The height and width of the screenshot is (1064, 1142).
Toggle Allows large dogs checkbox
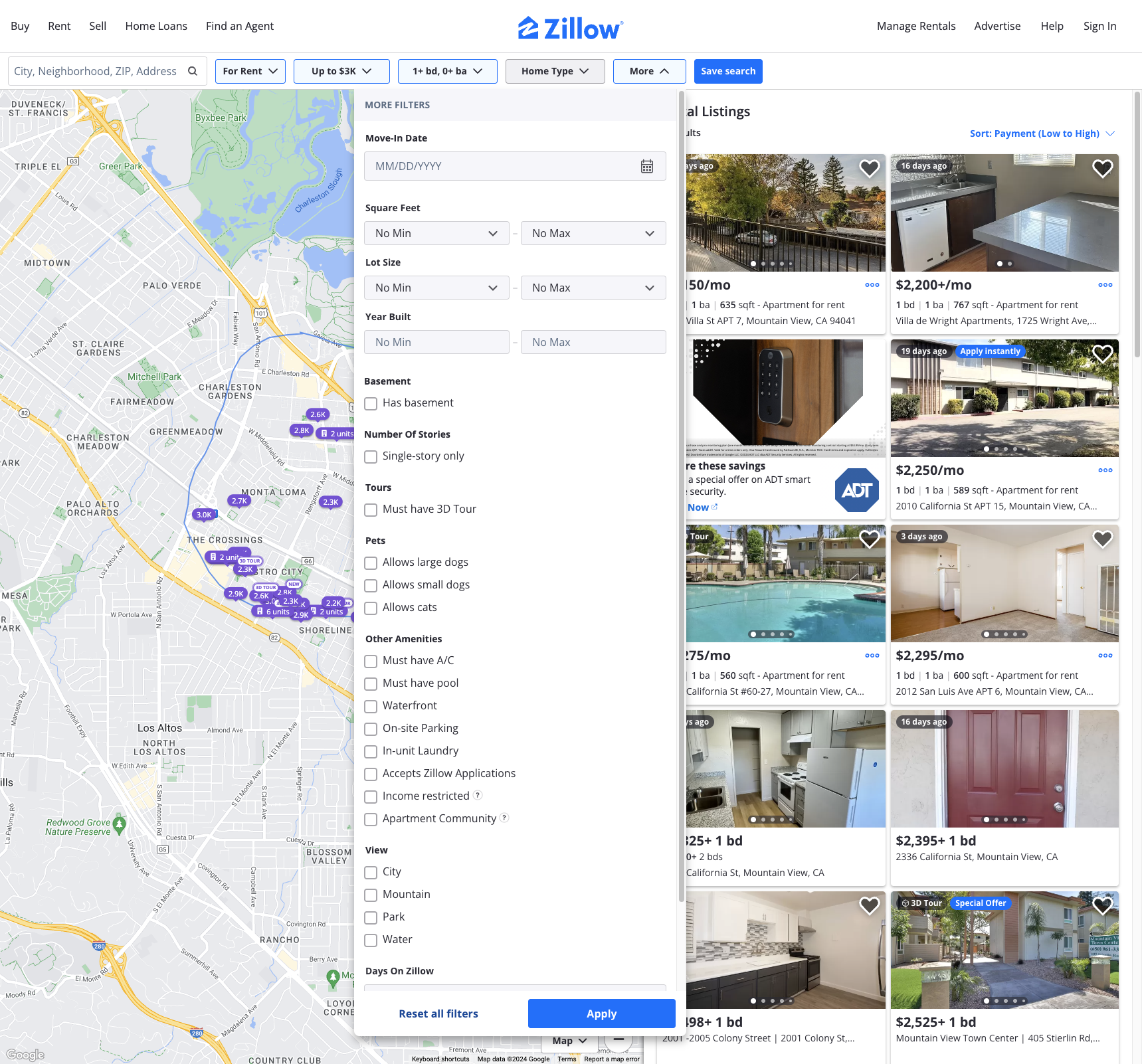click(371, 563)
